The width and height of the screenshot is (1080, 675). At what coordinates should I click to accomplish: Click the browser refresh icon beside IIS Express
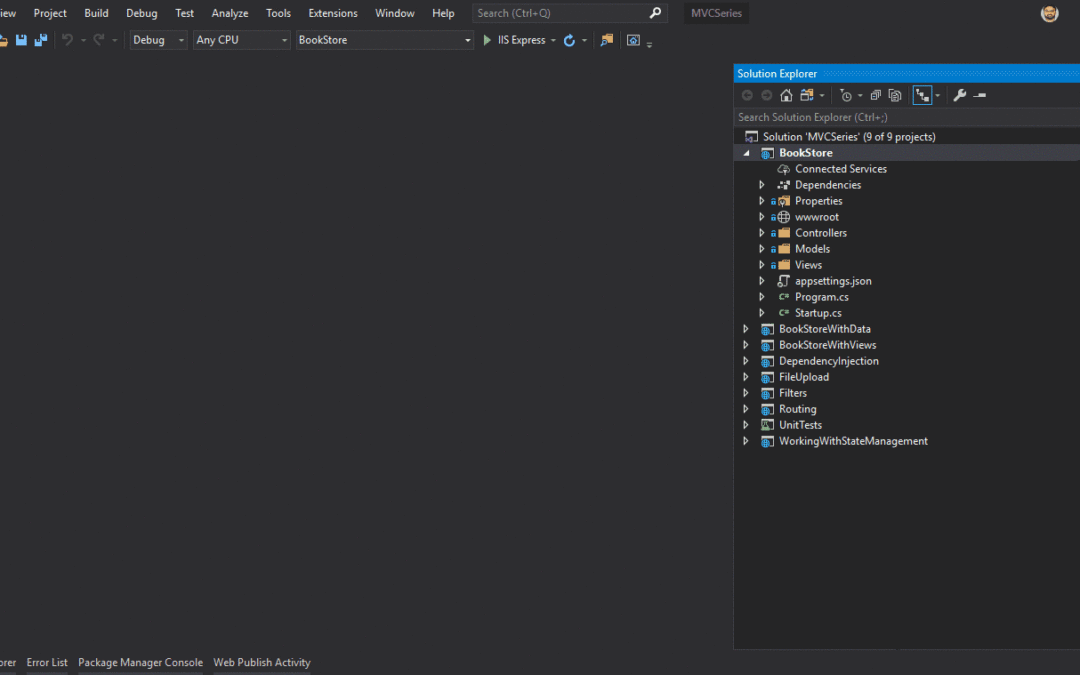(569, 40)
